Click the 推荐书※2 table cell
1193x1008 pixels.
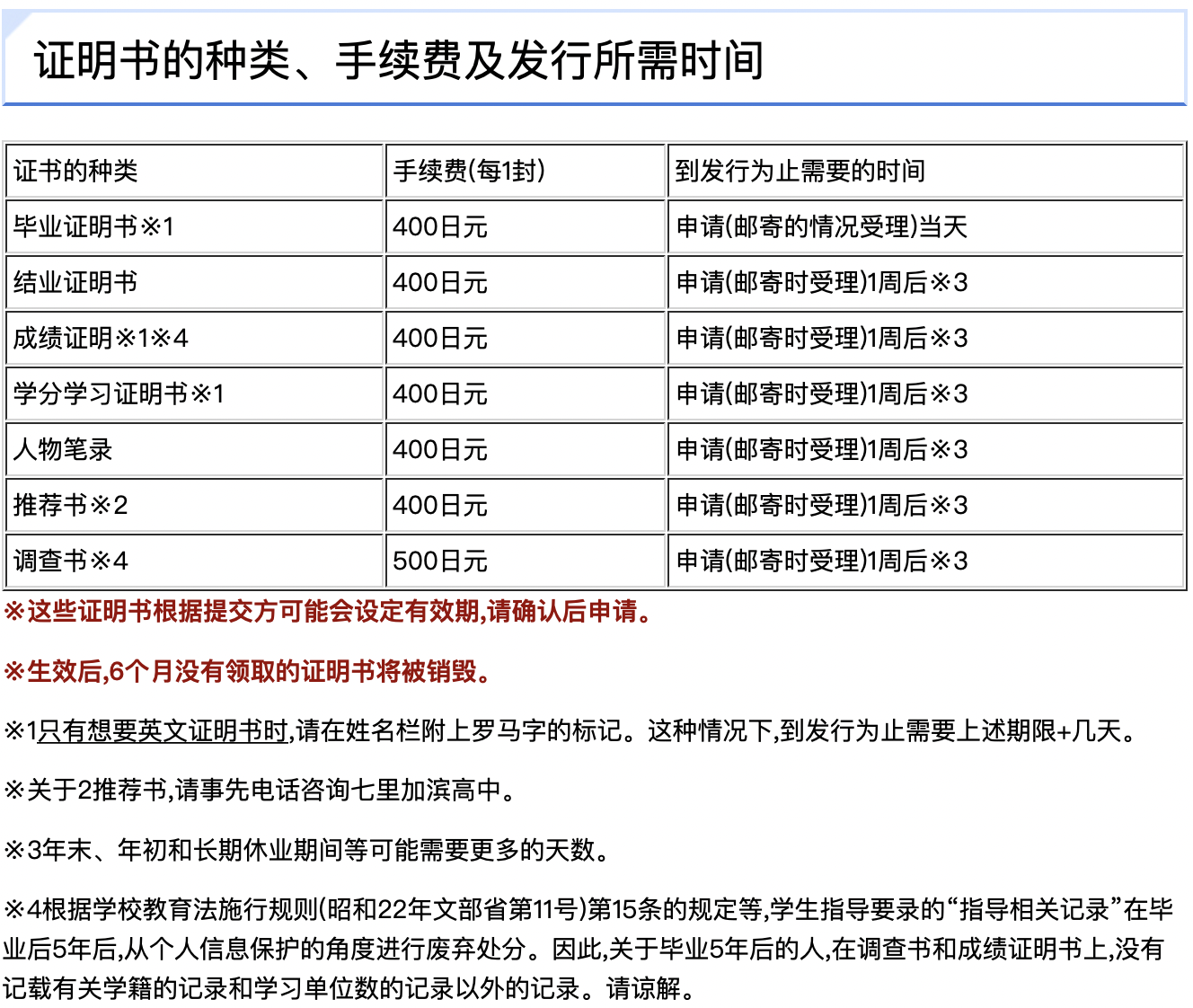coord(195,505)
